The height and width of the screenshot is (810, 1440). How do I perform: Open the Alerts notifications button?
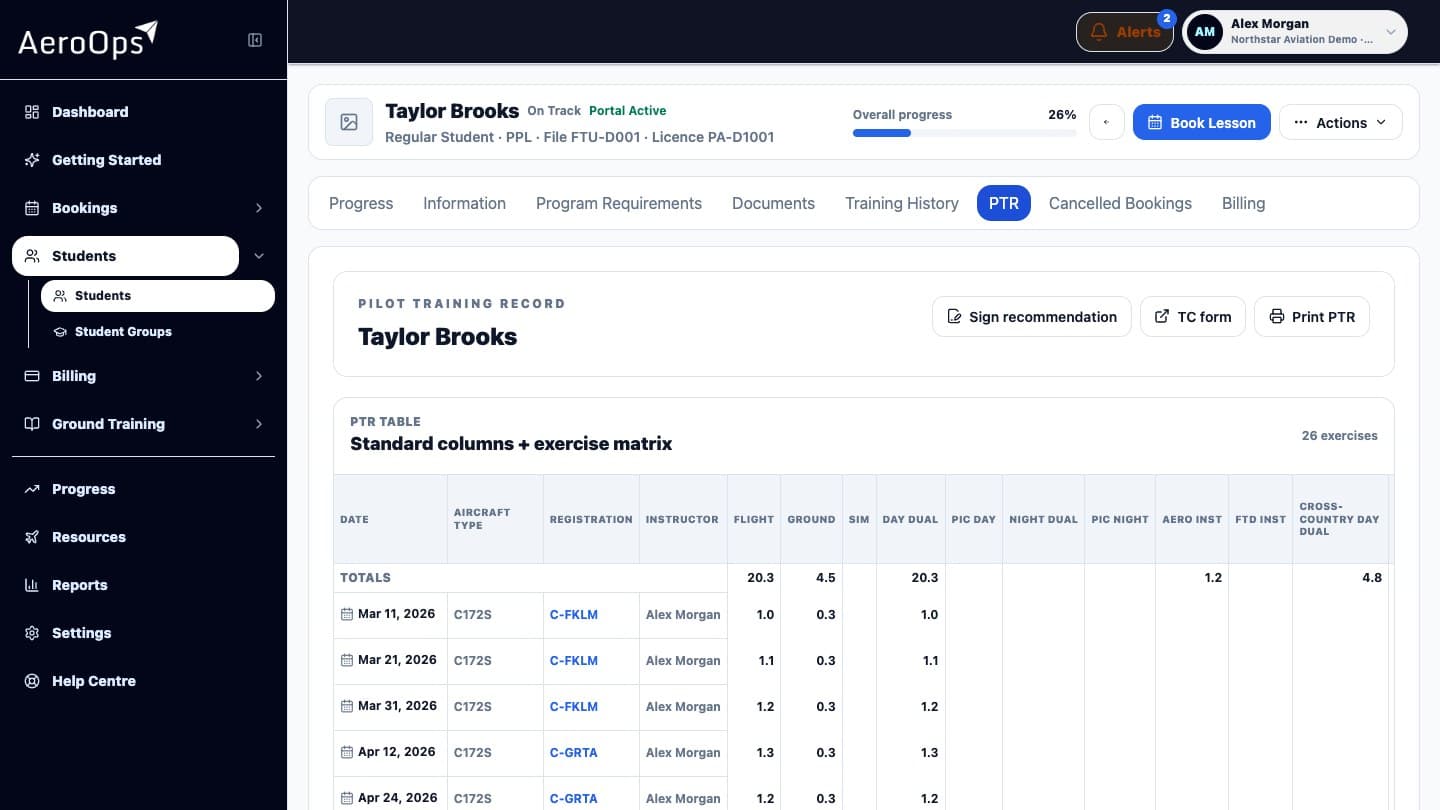1125,32
